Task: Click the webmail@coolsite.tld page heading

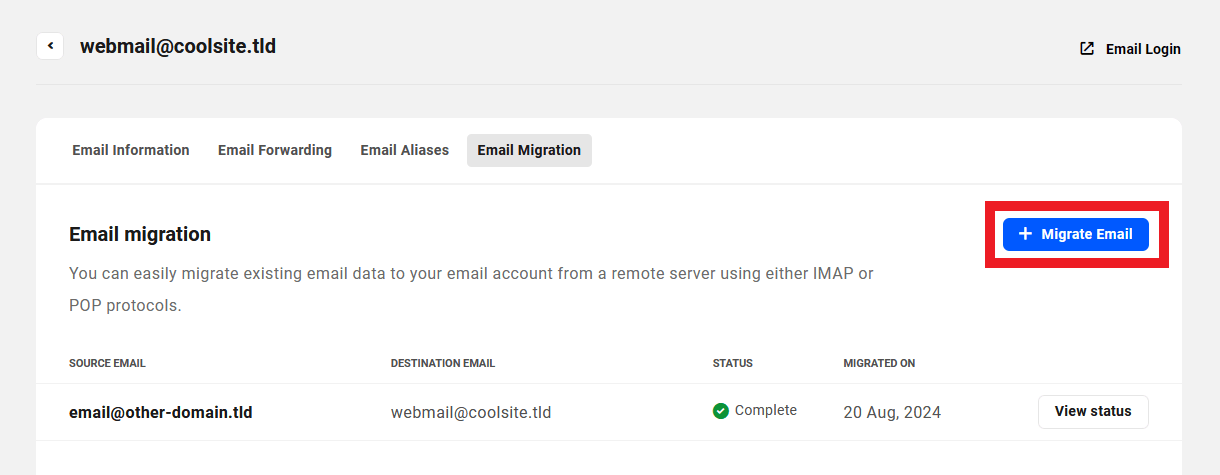Action: (x=178, y=46)
